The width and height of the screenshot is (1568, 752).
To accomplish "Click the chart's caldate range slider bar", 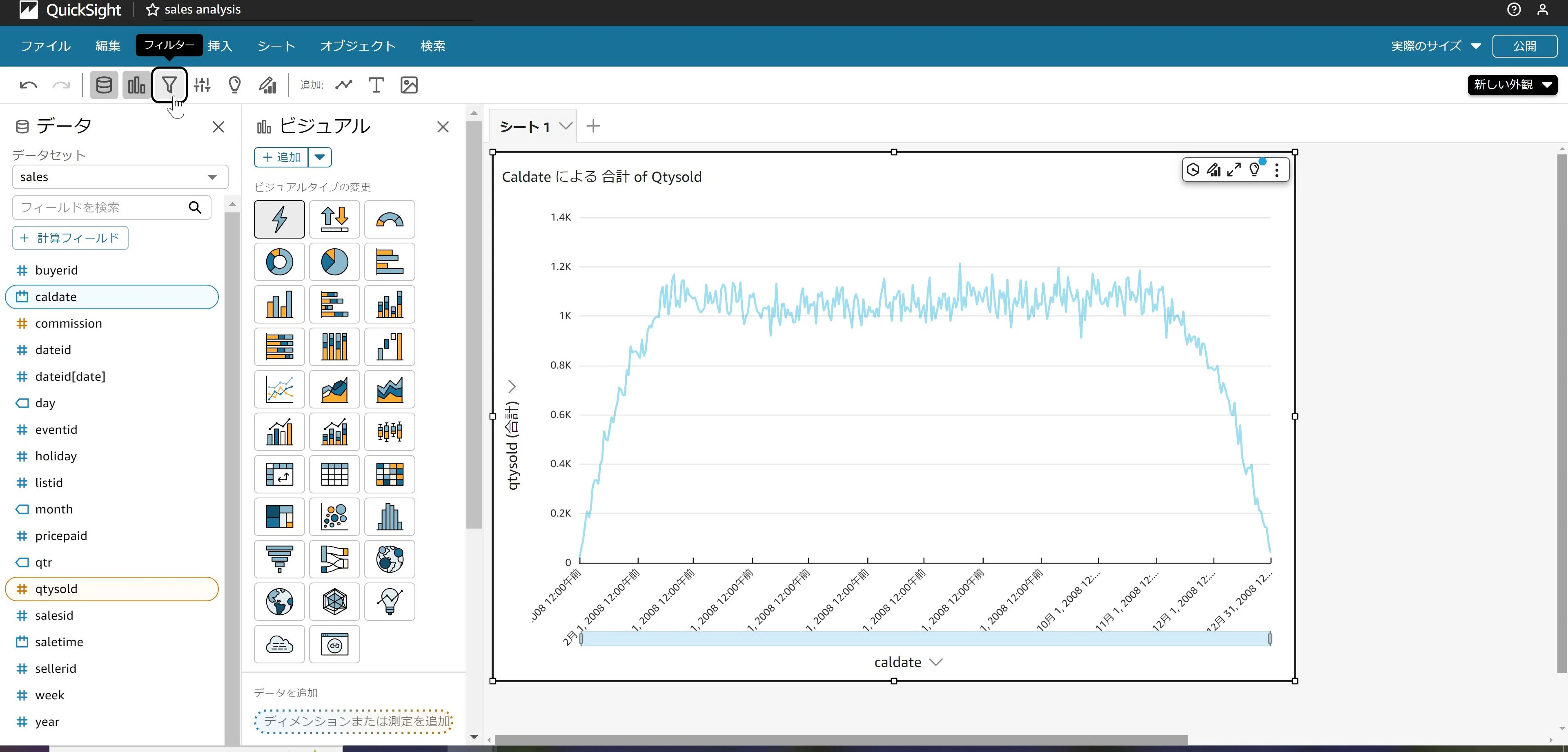I will click(x=925, y=638).
